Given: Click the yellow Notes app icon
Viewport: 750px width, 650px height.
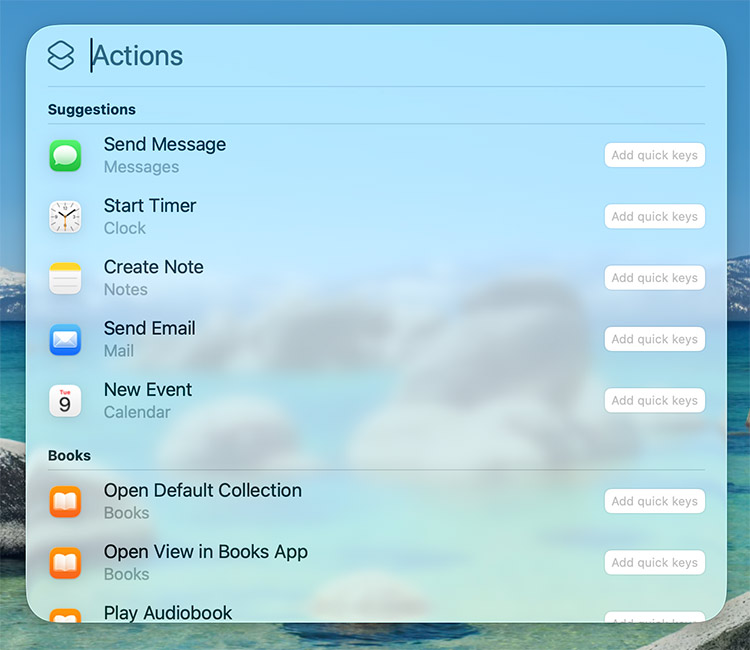Looking at the screenshot, I should (65, 278).
